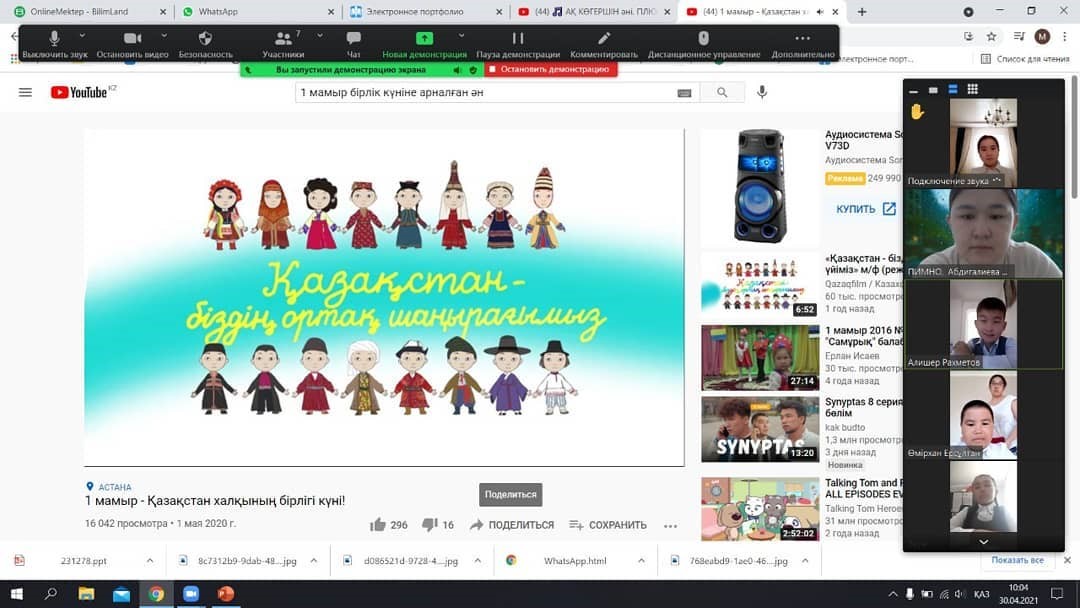Stop the screen sharing demonstration
This screenshot has height=608, width=1080.
pyautogui.click(x=549, y=70)
